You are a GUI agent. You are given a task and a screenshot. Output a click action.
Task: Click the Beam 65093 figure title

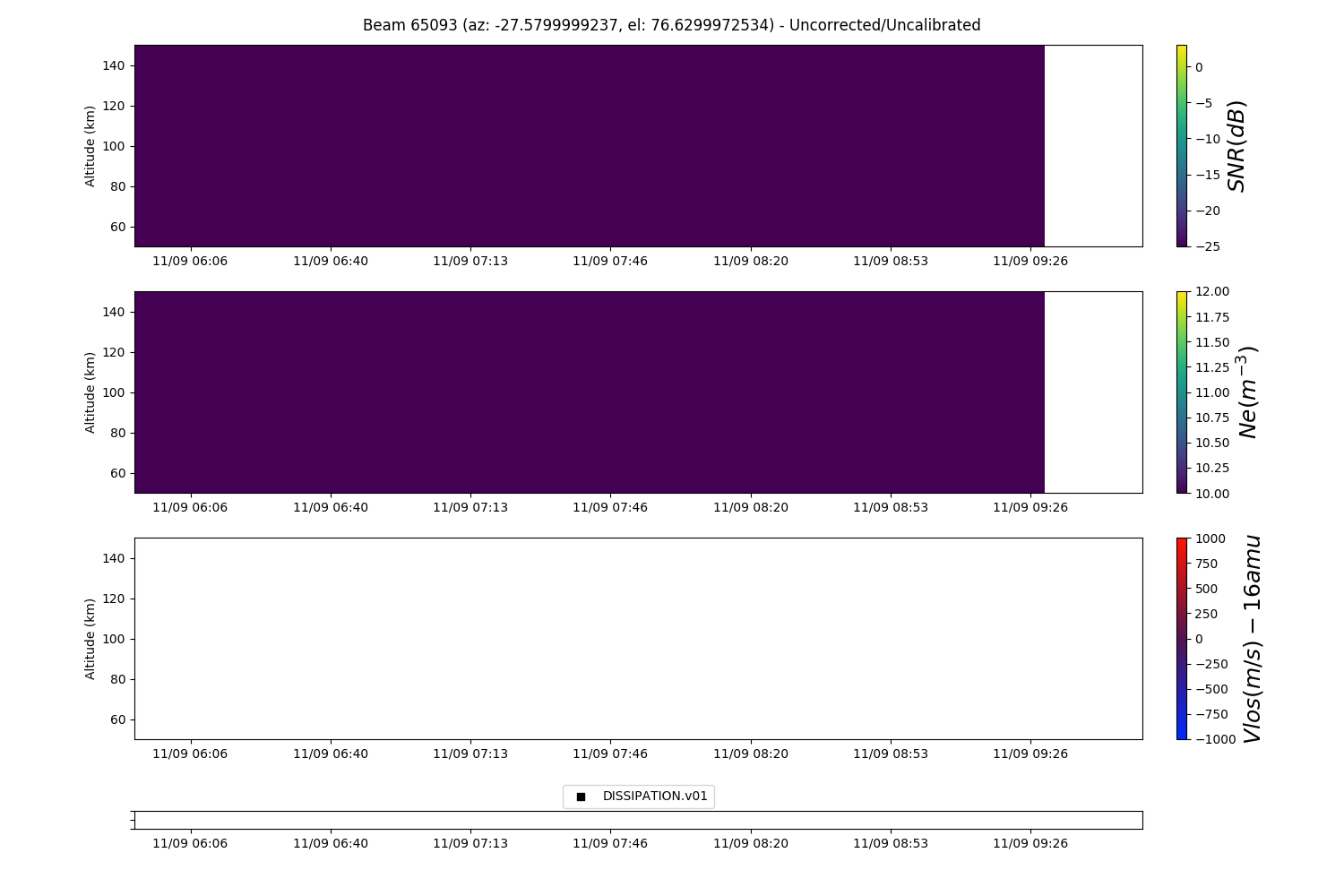(x=671, y=25)
